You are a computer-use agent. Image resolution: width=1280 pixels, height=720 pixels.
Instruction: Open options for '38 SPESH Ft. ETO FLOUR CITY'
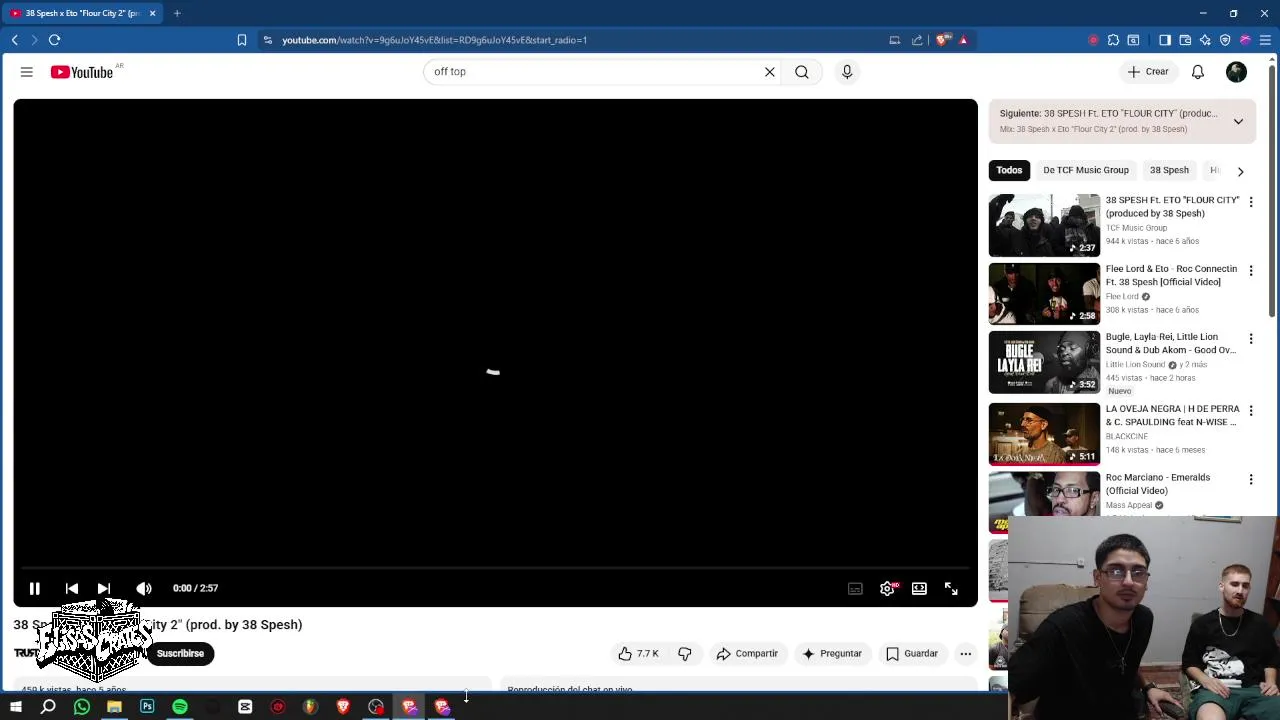1250,202
